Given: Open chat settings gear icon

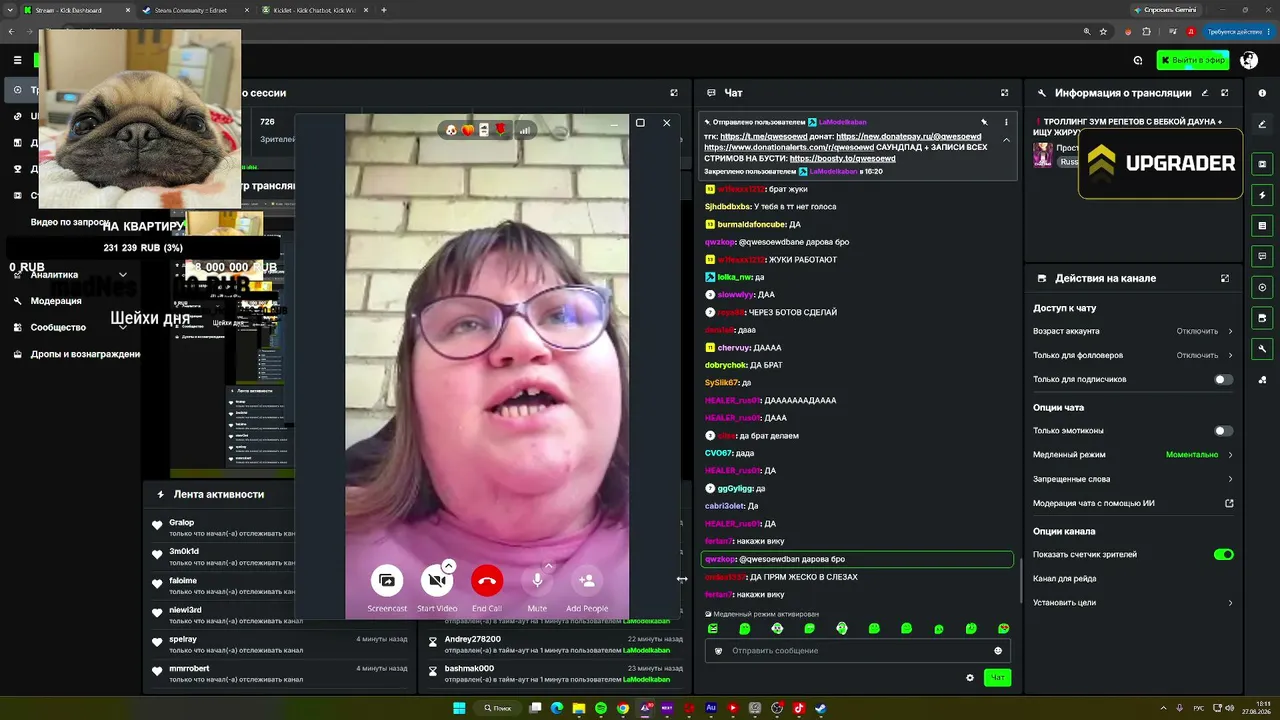Looking at the screenshot, I should 970,678.
